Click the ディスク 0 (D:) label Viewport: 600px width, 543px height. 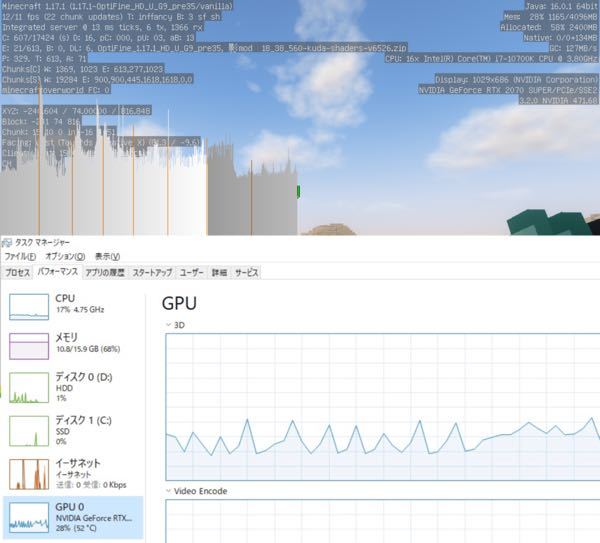[84, 377]
